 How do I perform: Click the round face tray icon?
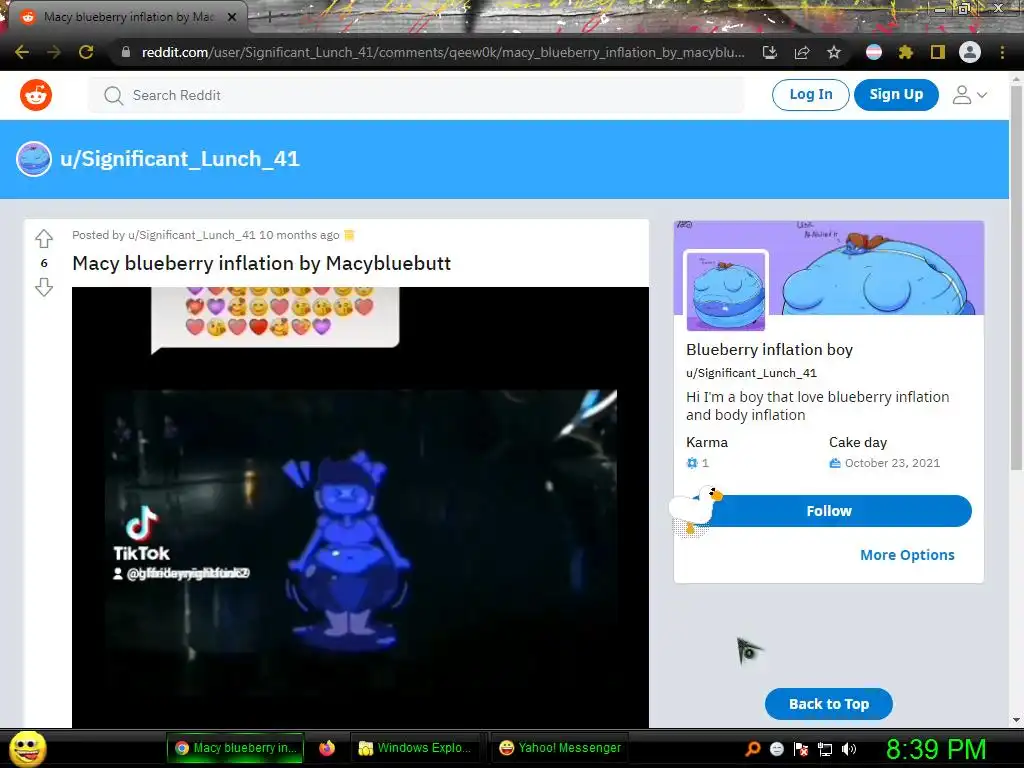pyautogui.click(x=776, y=749)
